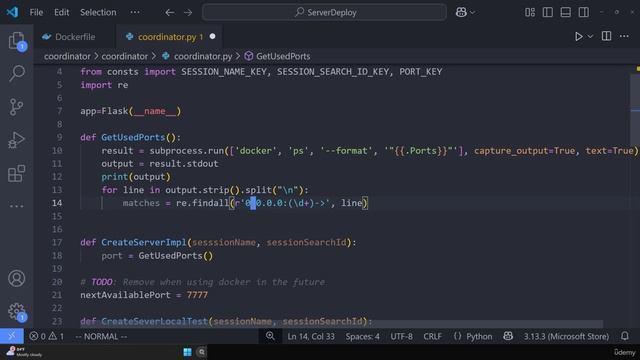The height and width of the screenshot is (360, 640).
Task: Click app=Flask(__name__) on line 7
Action: tap(131, 111)
